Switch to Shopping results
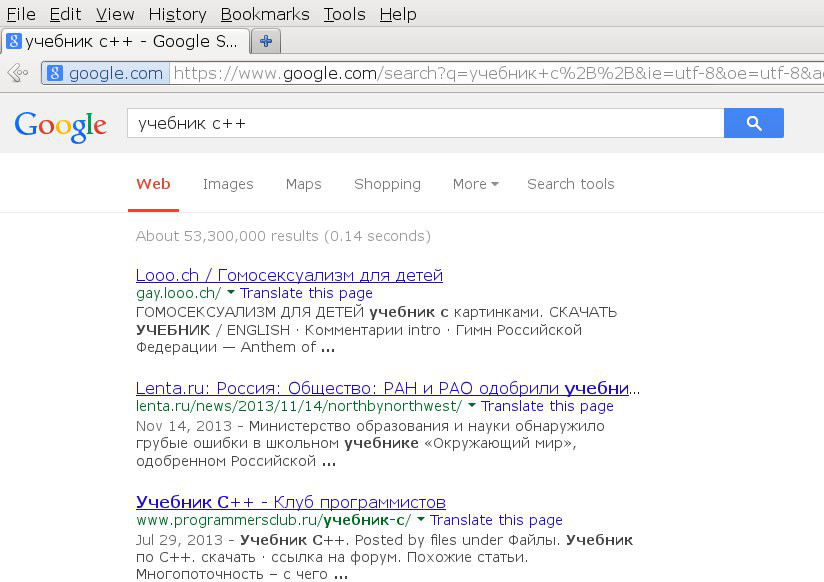This screenshot has height=582, width=824. click(x=387, y=184)
